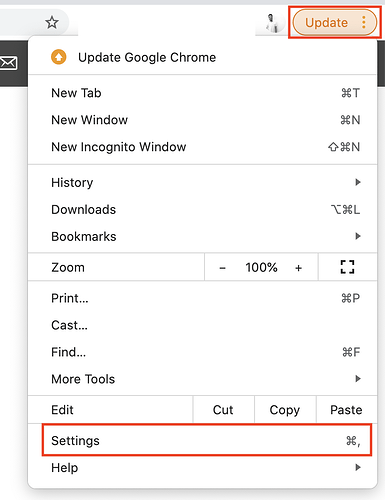Expand the Help submenu
This screenshot has height=500, width=385.
click(202, 468)
